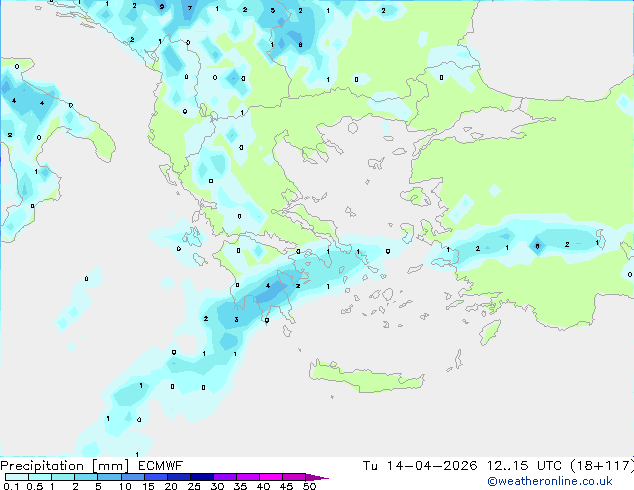
Task: Click the '12..15 UTC' time text
Action: [524, 466]
